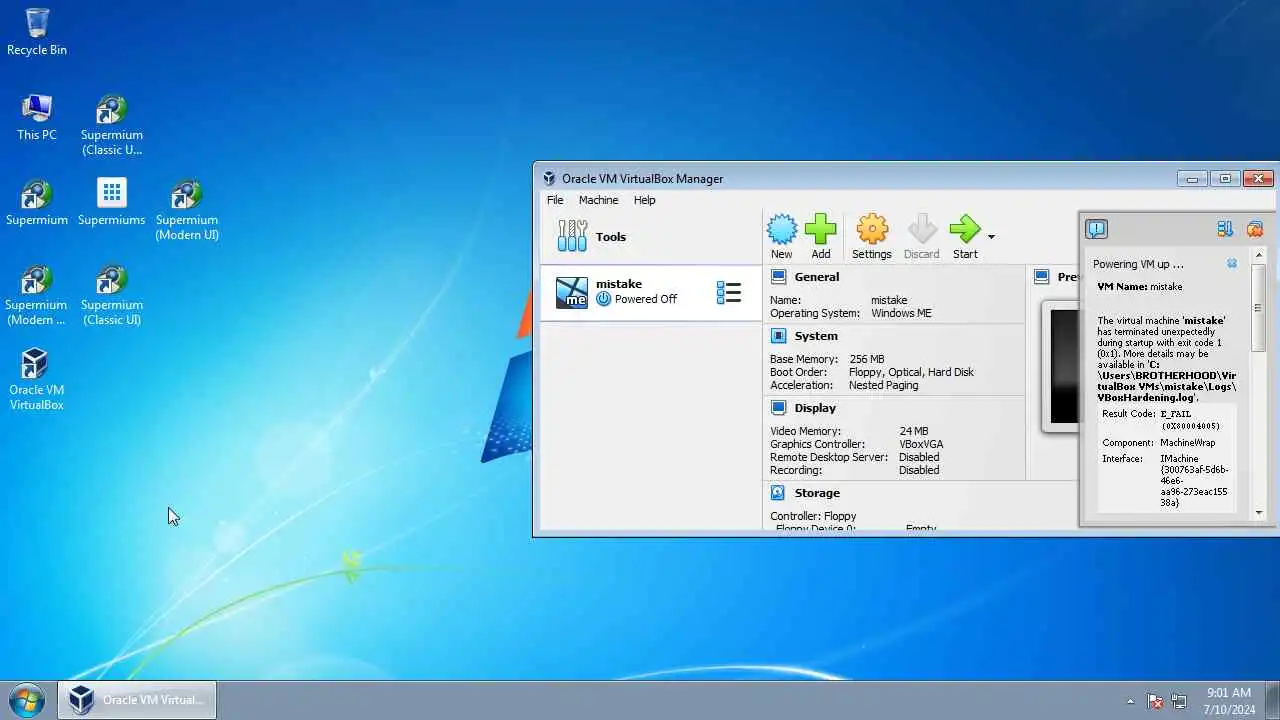Click the Discard toolbar icon
This screenshot has width=1280, height=720.
(x=922, y=237)
